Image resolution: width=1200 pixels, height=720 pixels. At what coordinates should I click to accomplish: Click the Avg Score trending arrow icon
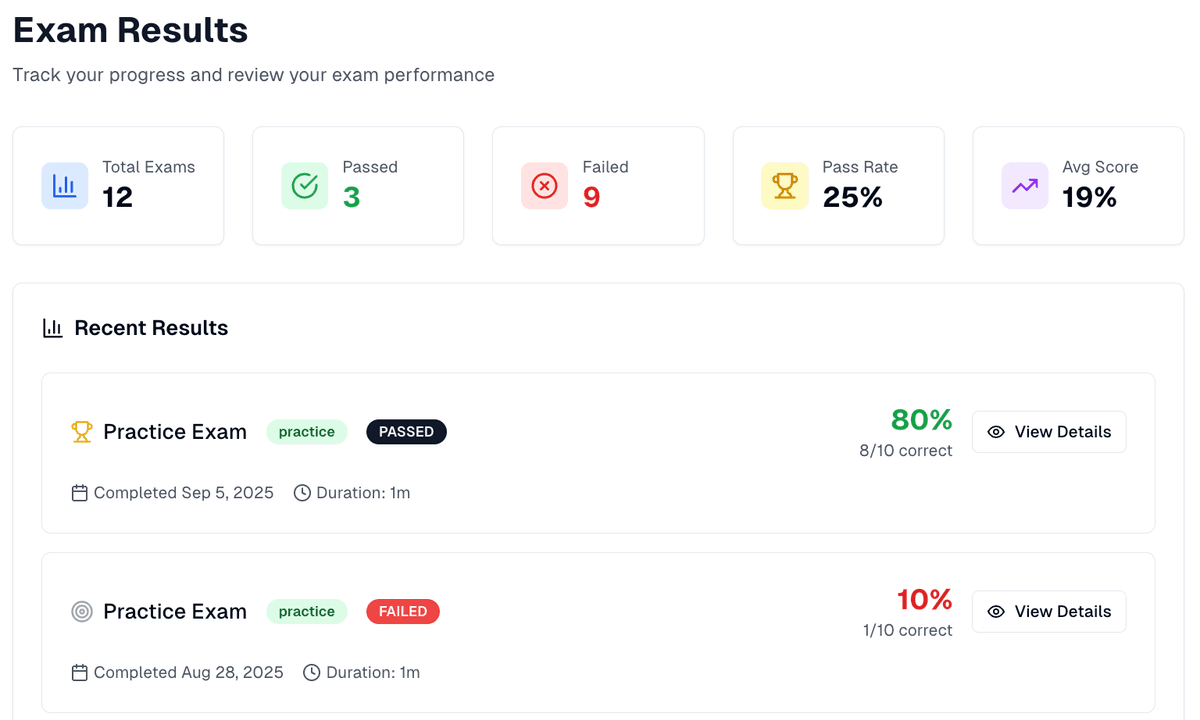[x=1025, y=186]
